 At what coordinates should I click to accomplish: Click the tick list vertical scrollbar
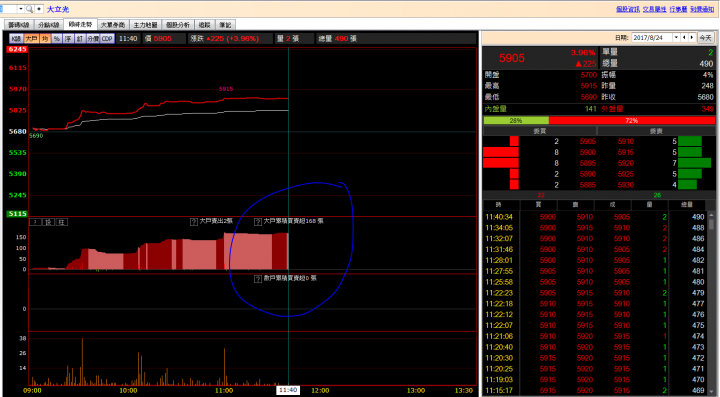(711, 303)
